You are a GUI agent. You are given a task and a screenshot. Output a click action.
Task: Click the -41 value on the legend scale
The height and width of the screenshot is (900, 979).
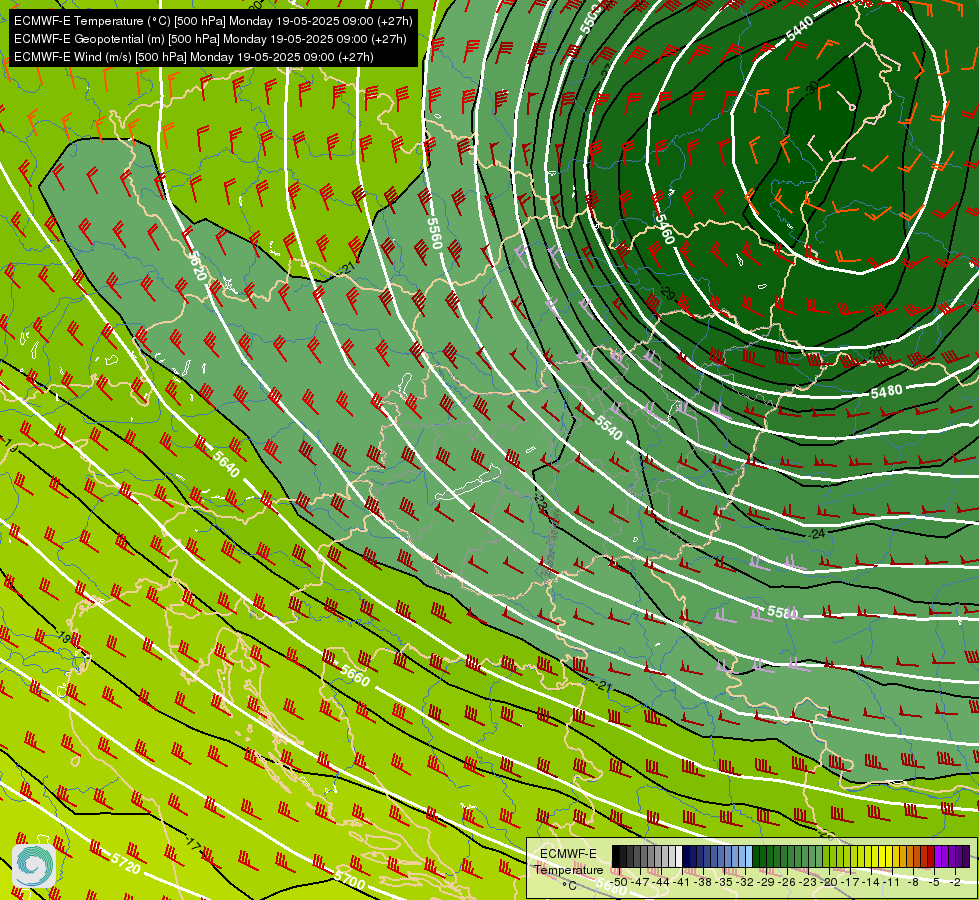[x=681, y=883]
